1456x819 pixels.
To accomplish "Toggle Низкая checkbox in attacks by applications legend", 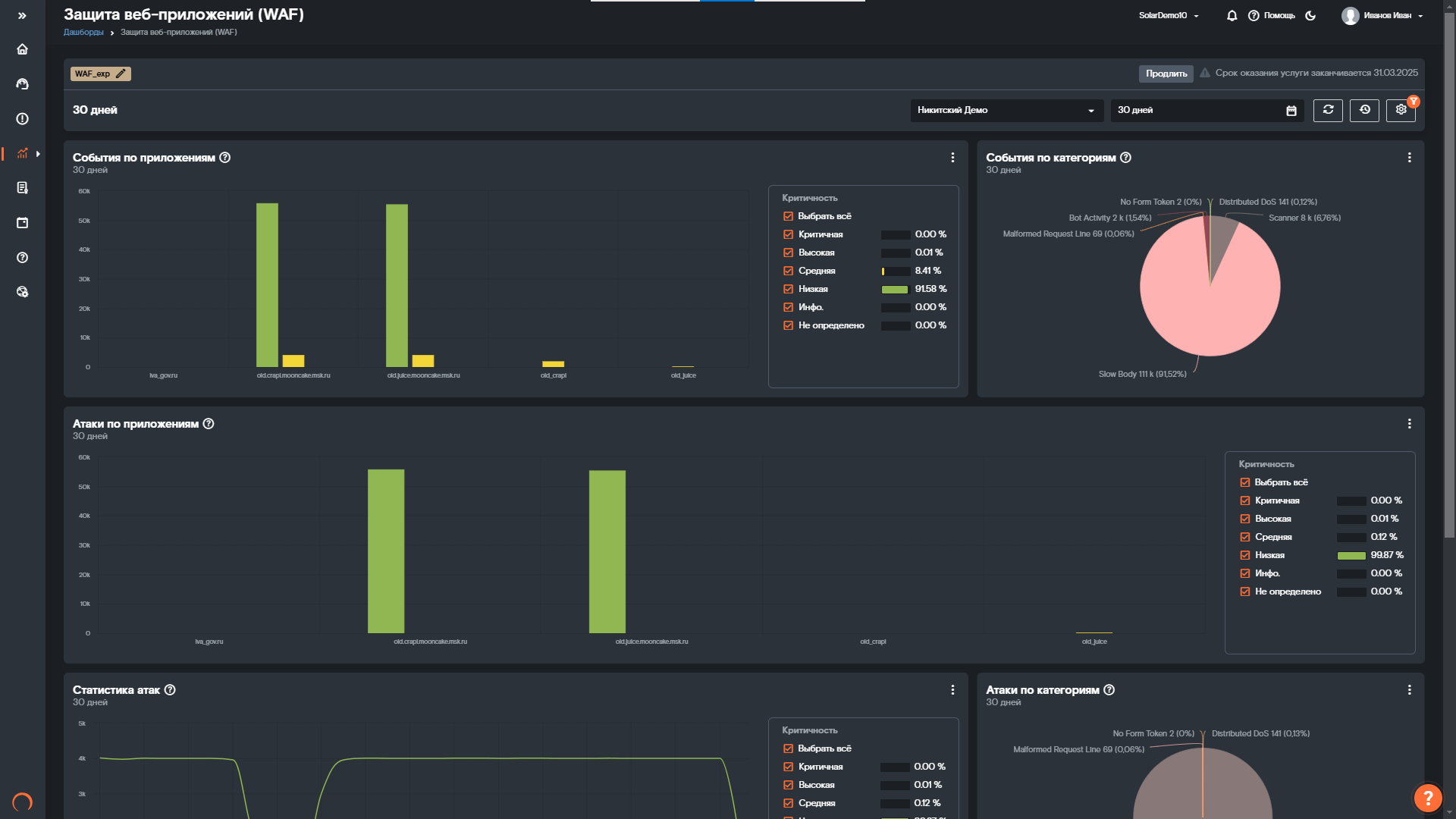I will tap(1244, 556).
